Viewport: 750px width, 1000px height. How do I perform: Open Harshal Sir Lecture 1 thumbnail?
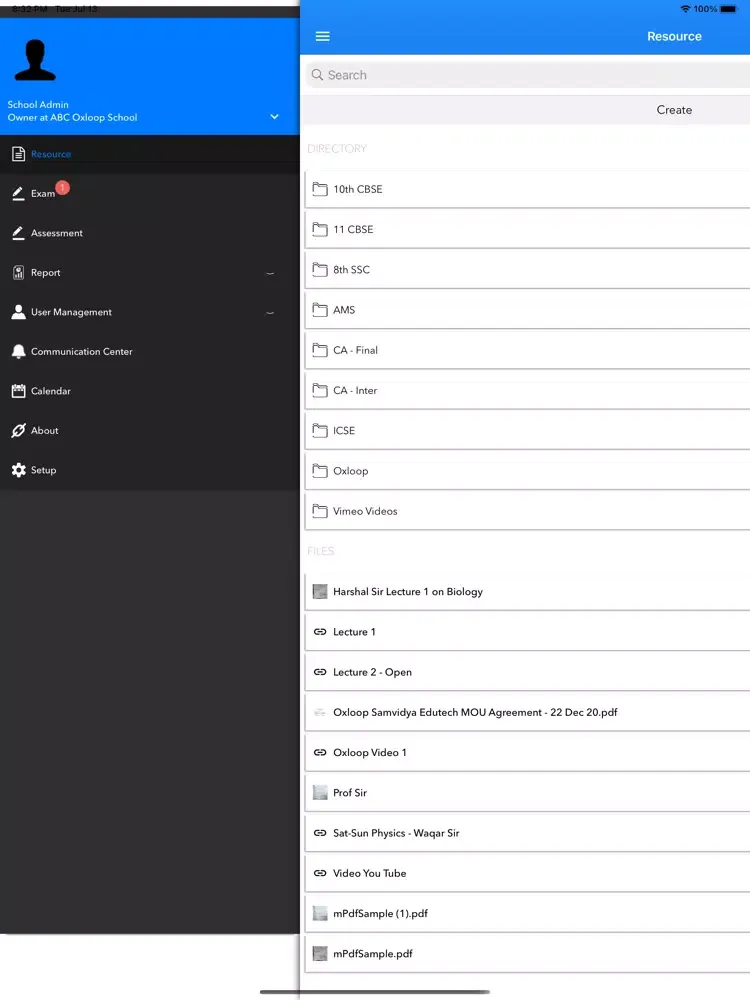click(x=320, y=592)
